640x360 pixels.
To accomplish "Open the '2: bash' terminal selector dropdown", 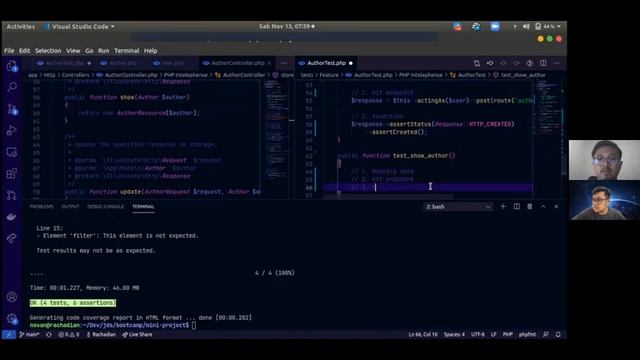I will pos(458,207).
